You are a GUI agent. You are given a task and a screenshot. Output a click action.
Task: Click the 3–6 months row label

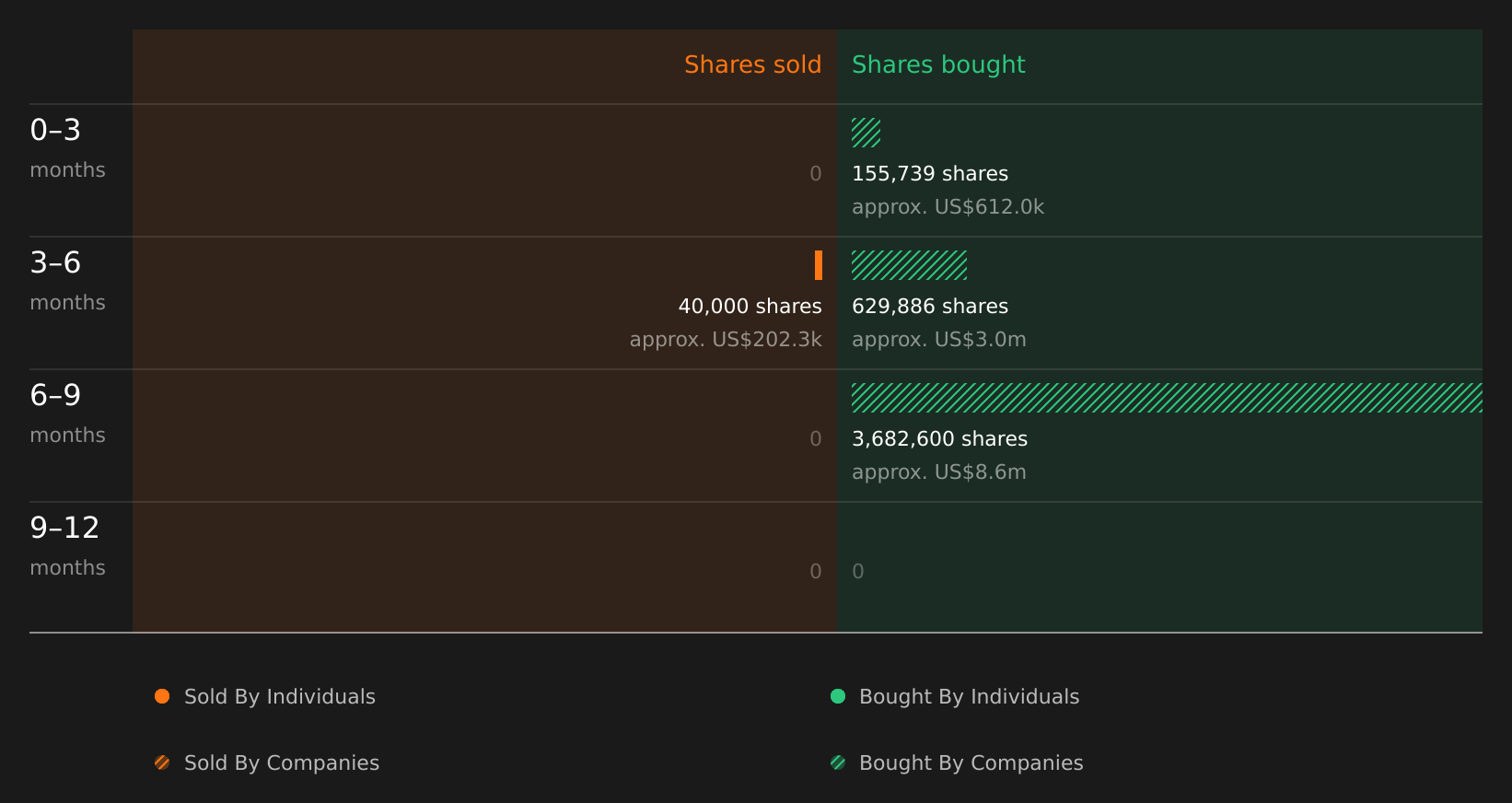67,280
